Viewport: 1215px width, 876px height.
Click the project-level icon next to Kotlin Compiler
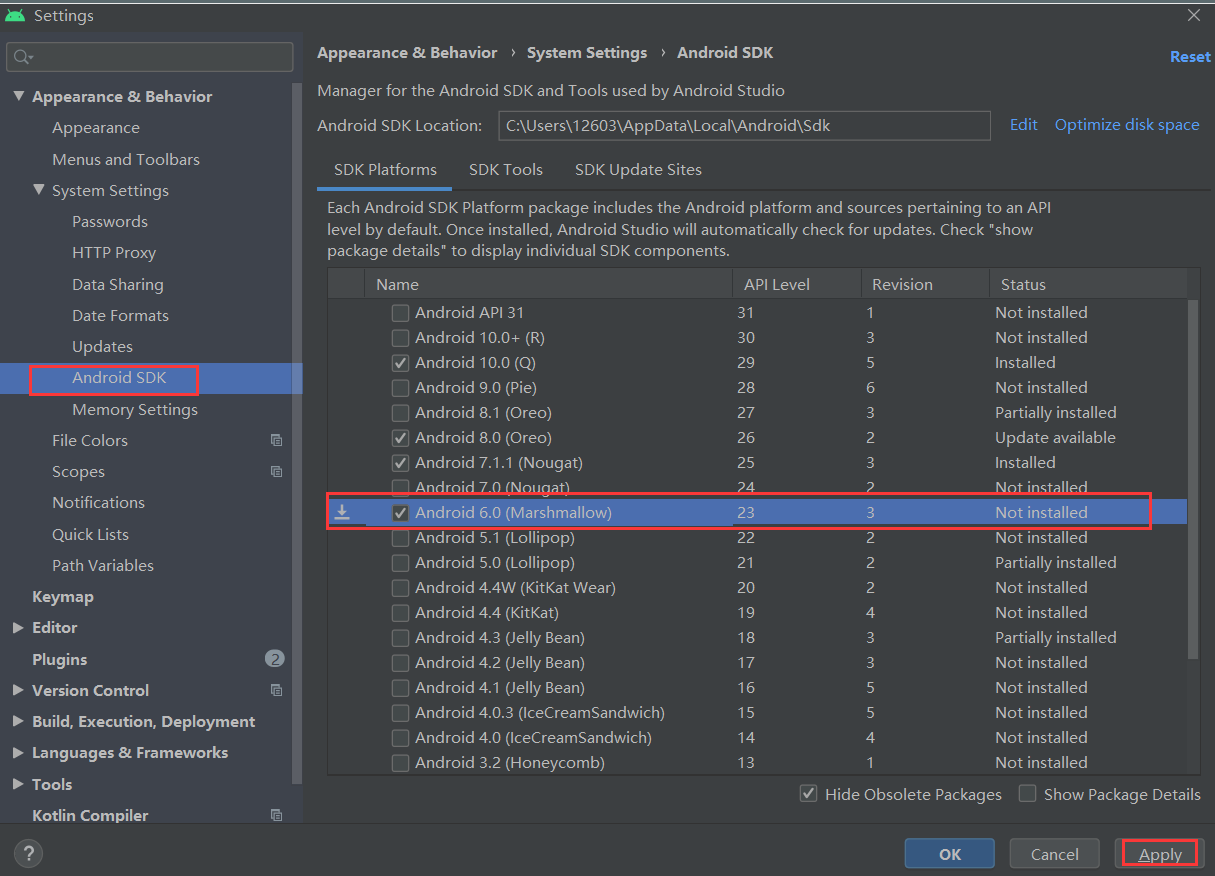click(277, 815)
